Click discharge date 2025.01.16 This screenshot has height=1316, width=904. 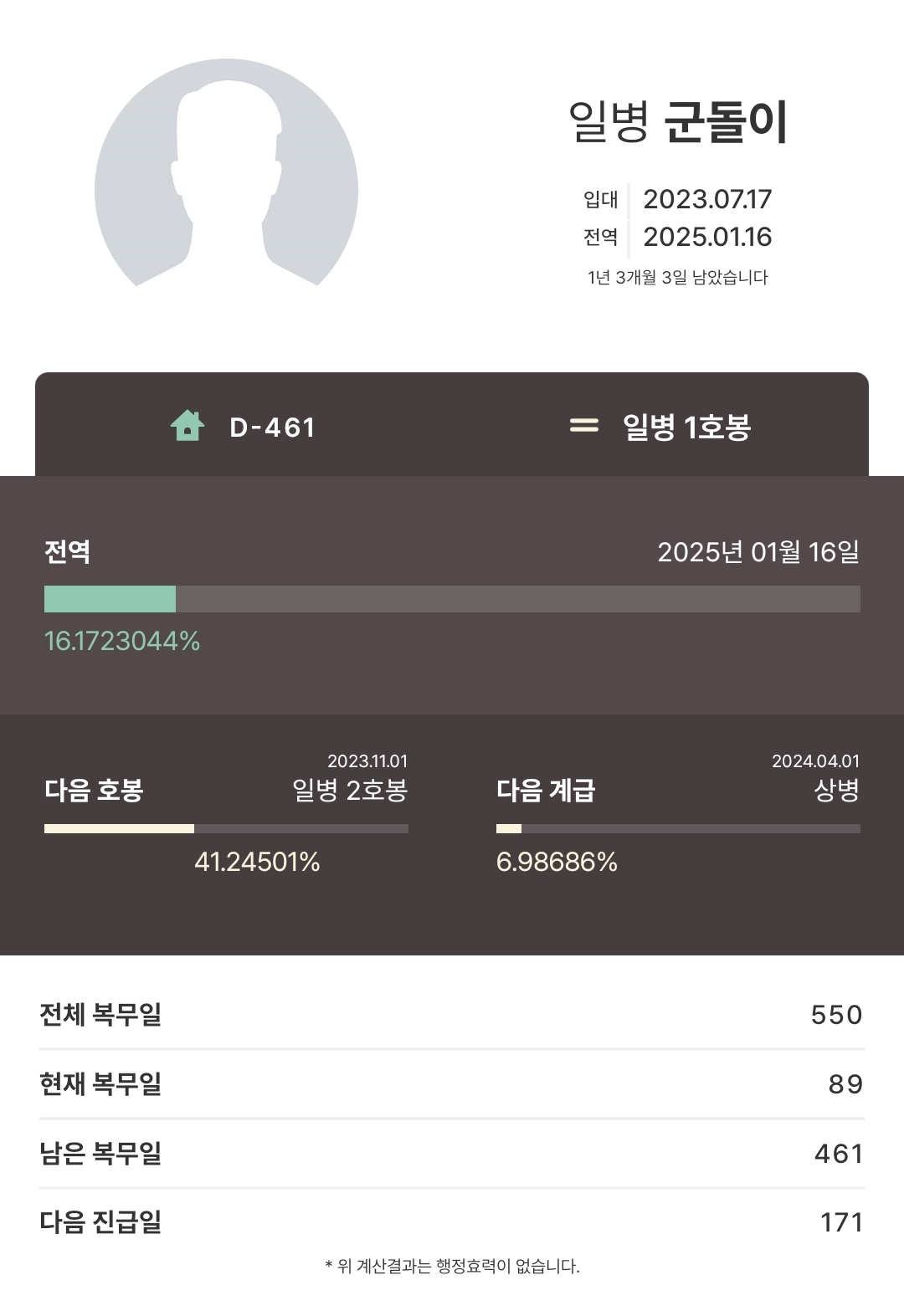pyautogui.click(x=707, y=237)
